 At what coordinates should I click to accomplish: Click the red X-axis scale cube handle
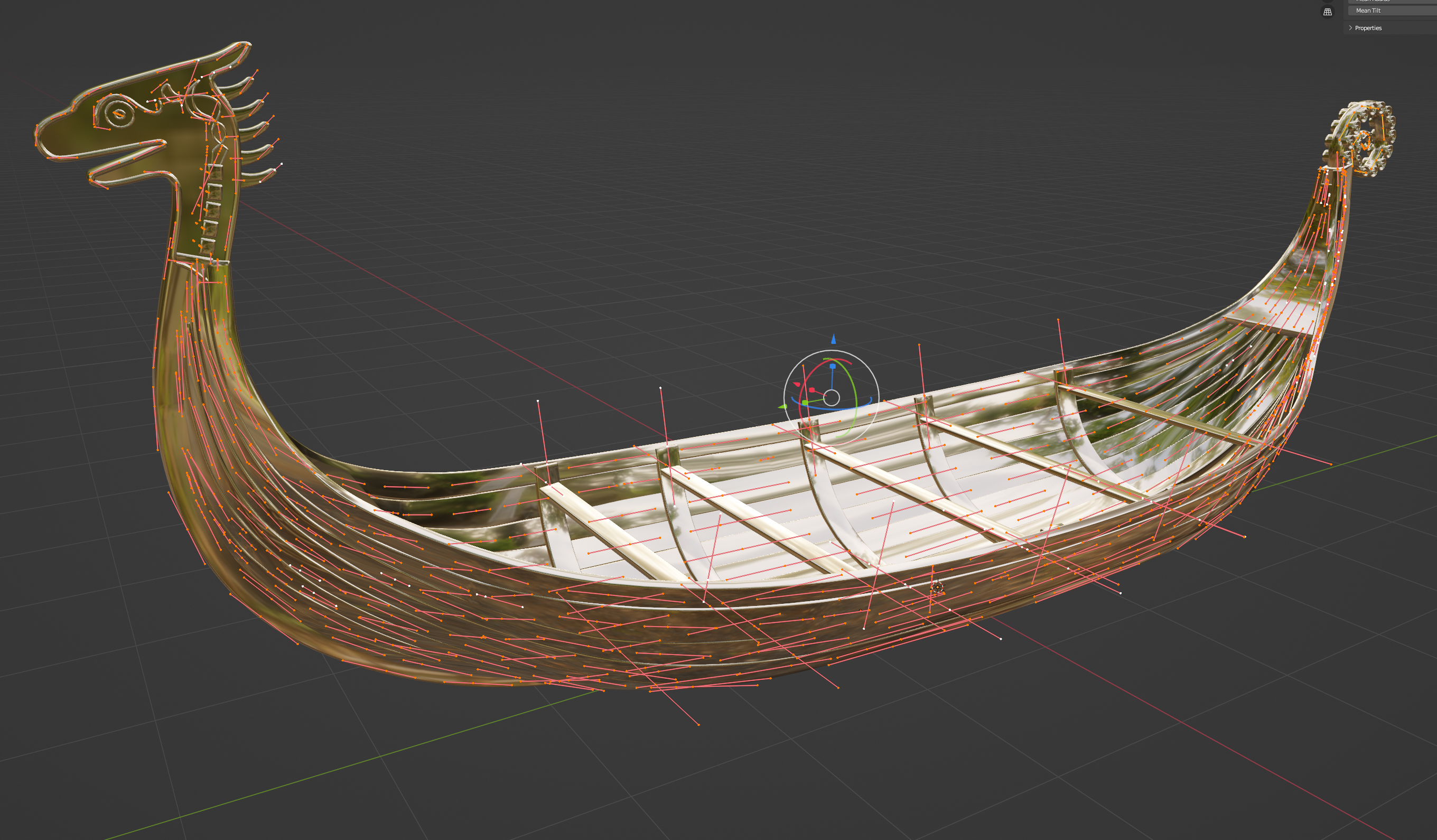tap(811, 390)
